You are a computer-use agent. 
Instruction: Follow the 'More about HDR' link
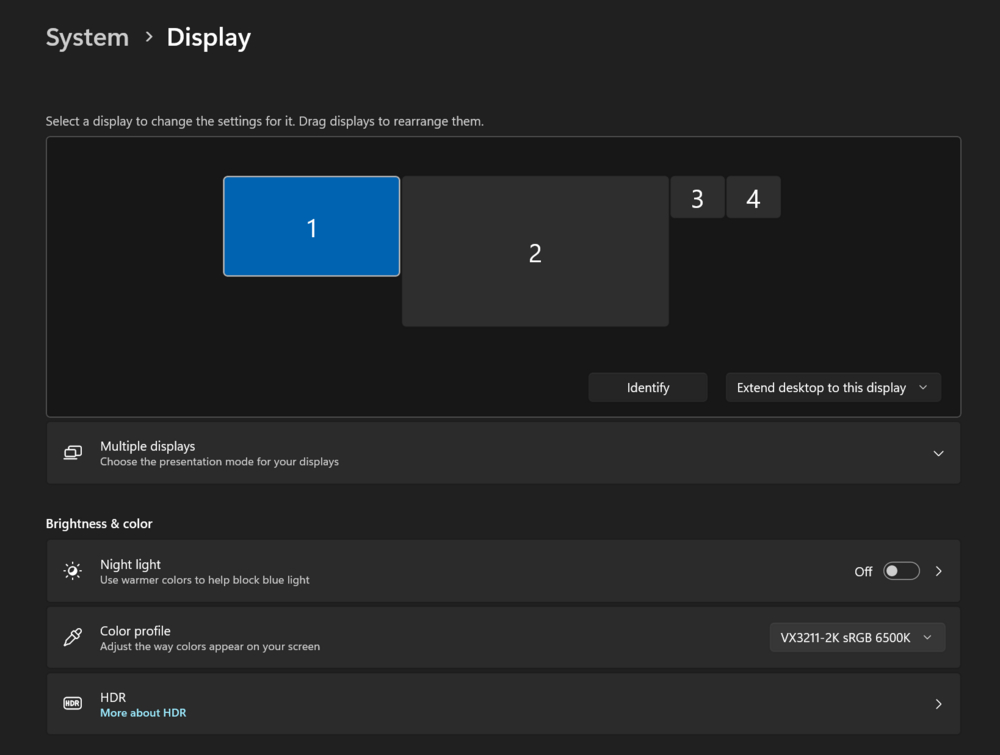143,713
